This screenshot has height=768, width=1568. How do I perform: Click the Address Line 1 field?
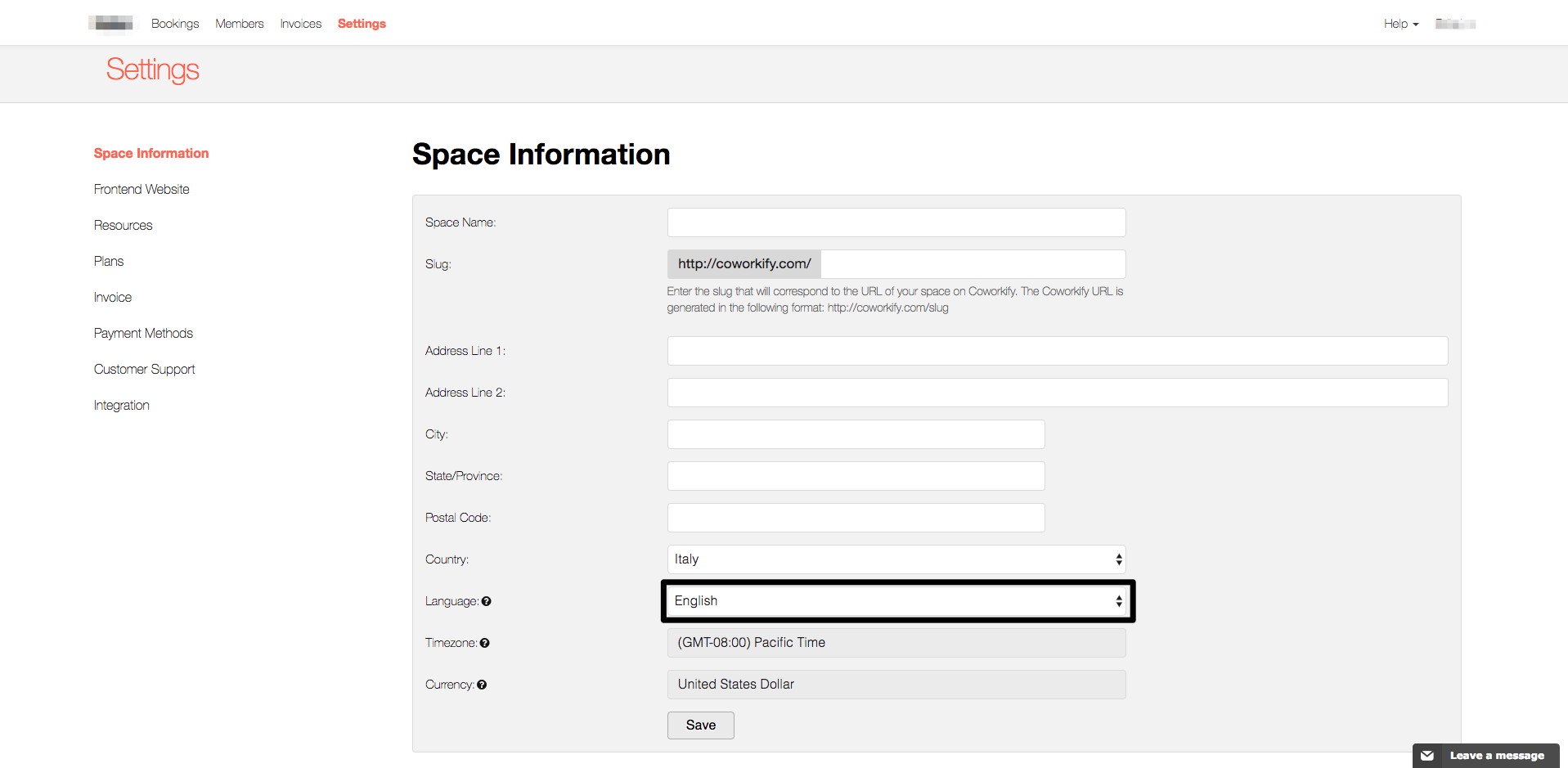click(x=1058, y=351)
